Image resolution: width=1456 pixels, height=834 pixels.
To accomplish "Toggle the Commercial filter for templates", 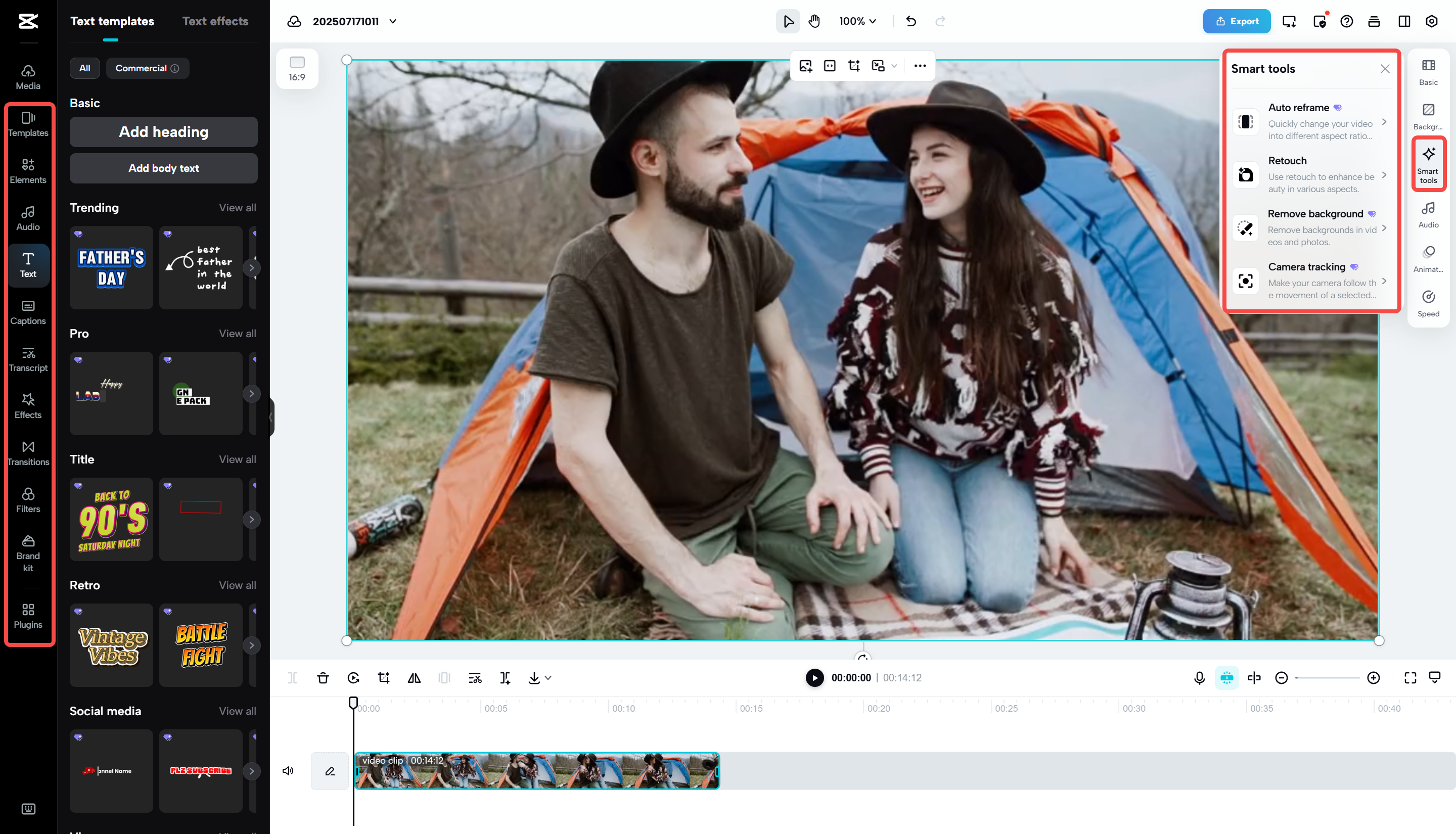I will pyautogui.click(x=147, y=68).
